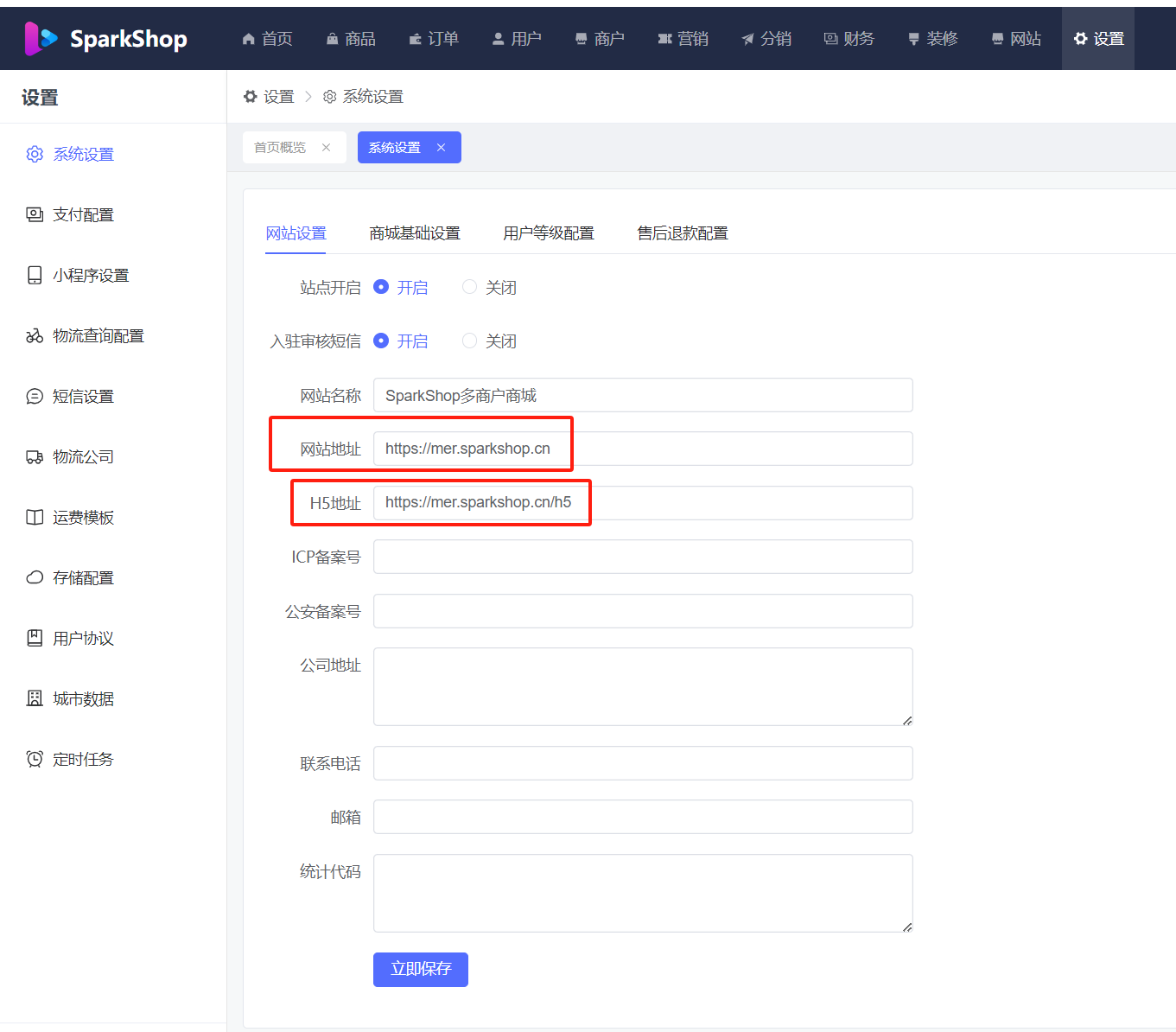Switch to the 商城基础设置 tab
The width and height of the screenshot is (1176, 1032).
tap(415, 233)
